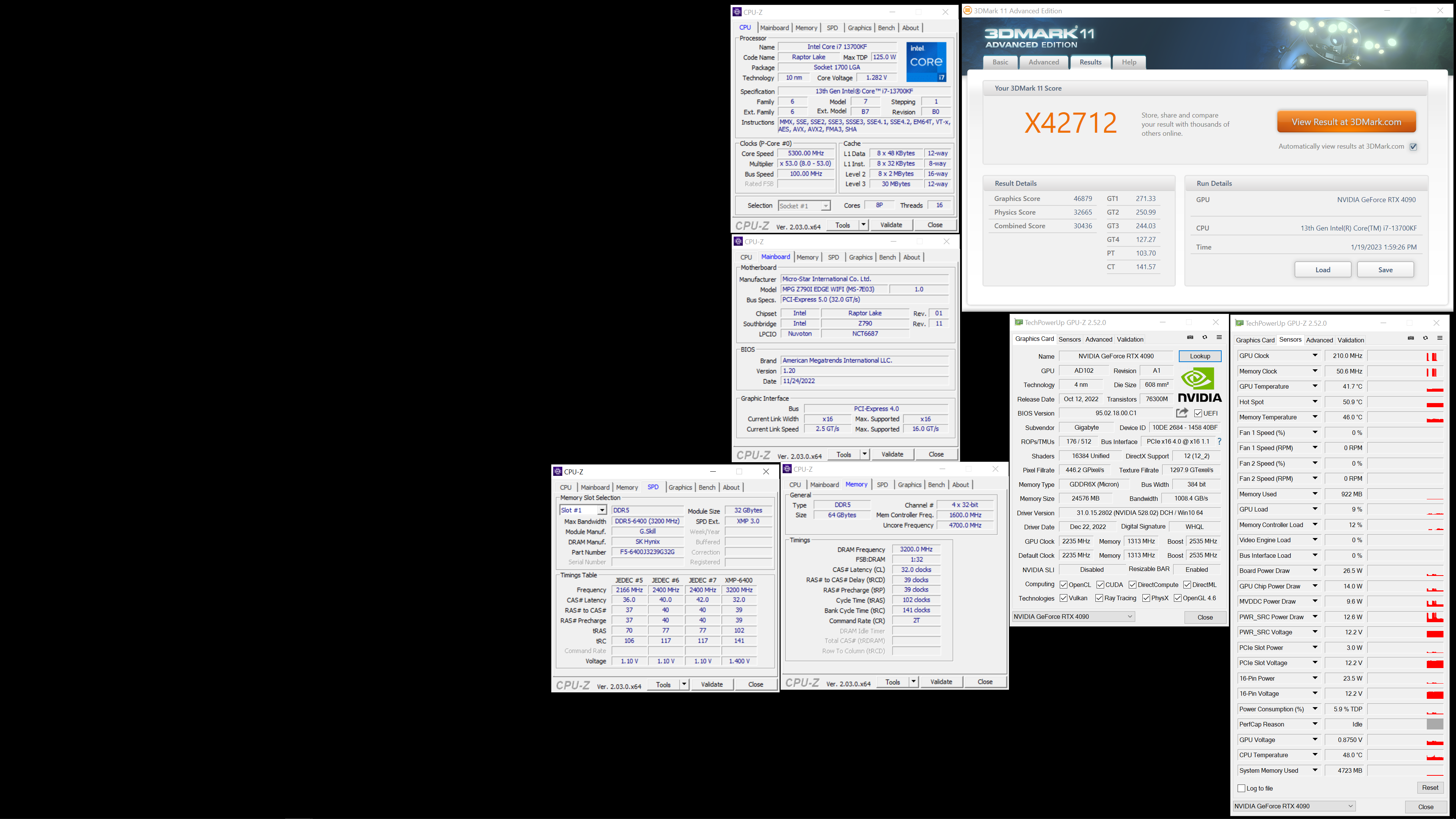The image size is (1456, 819).
Task: Click the PerfCap Reason gray indicator bar
Action: [x=1434, y=725]
